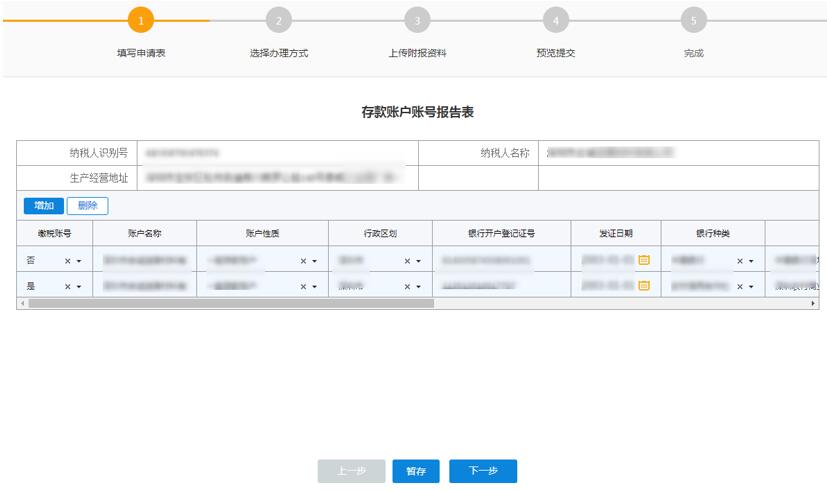This screenshot has height=491, width=827.
Task: Select the 填写申请表 step label
Action: 141,53
